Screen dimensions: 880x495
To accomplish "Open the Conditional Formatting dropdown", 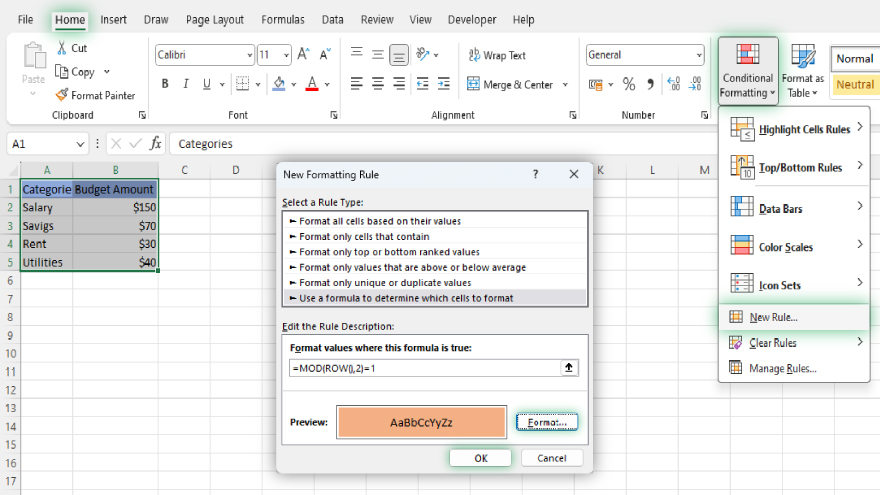I will point(747,70).
